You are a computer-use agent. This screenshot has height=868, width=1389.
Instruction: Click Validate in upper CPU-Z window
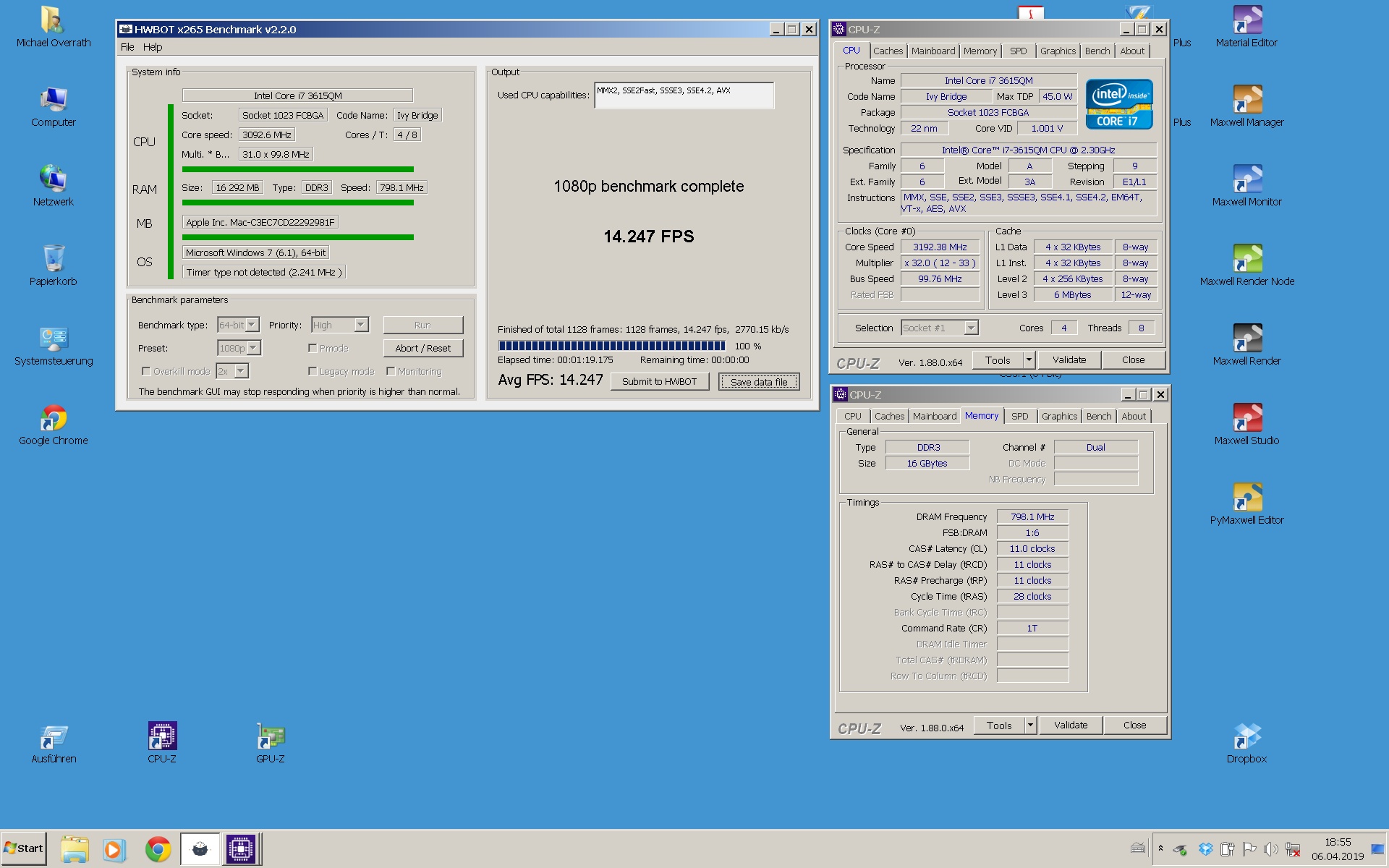(1069, 359)
